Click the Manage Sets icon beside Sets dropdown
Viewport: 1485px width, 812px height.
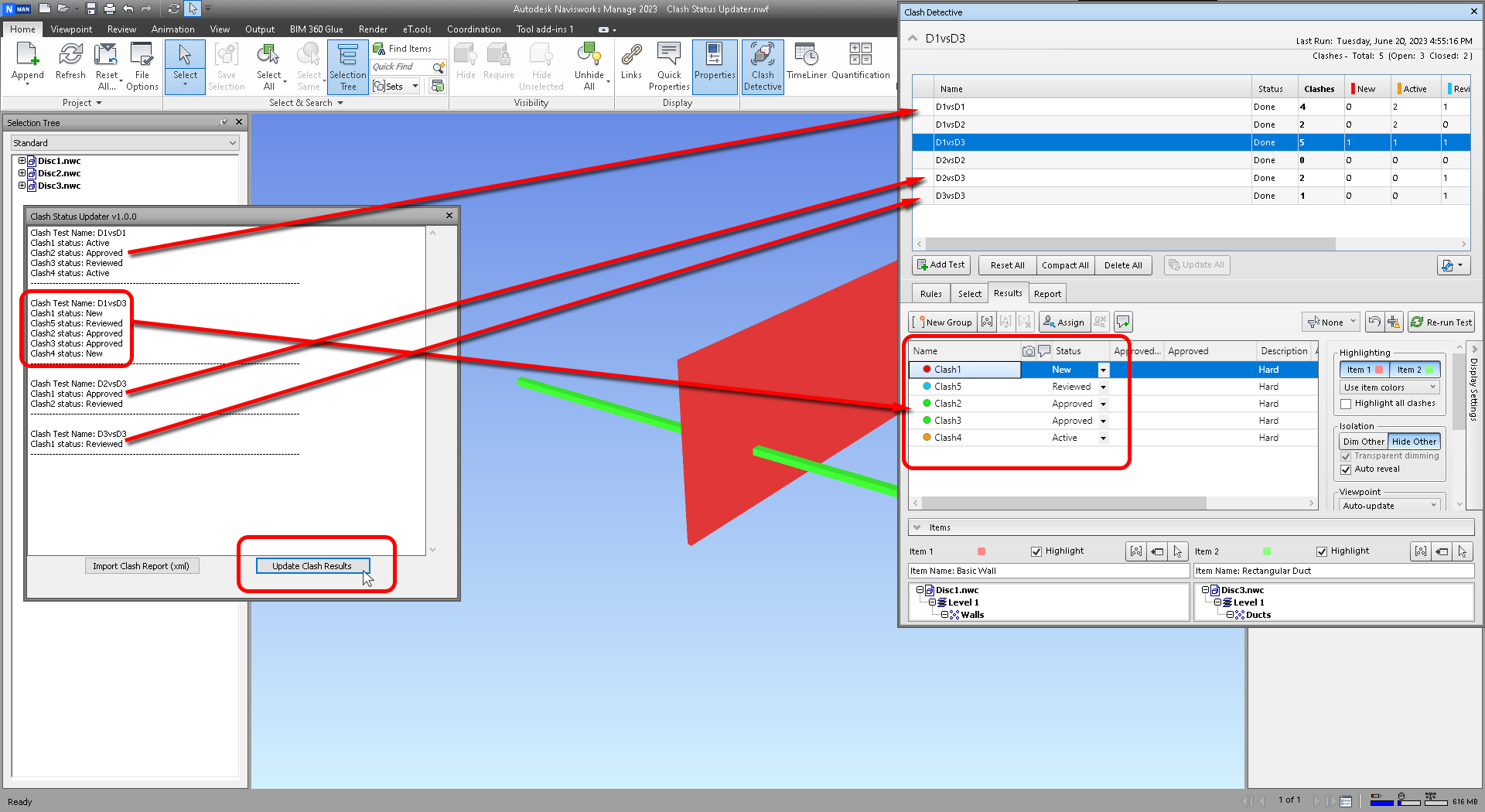click(438, 86)
